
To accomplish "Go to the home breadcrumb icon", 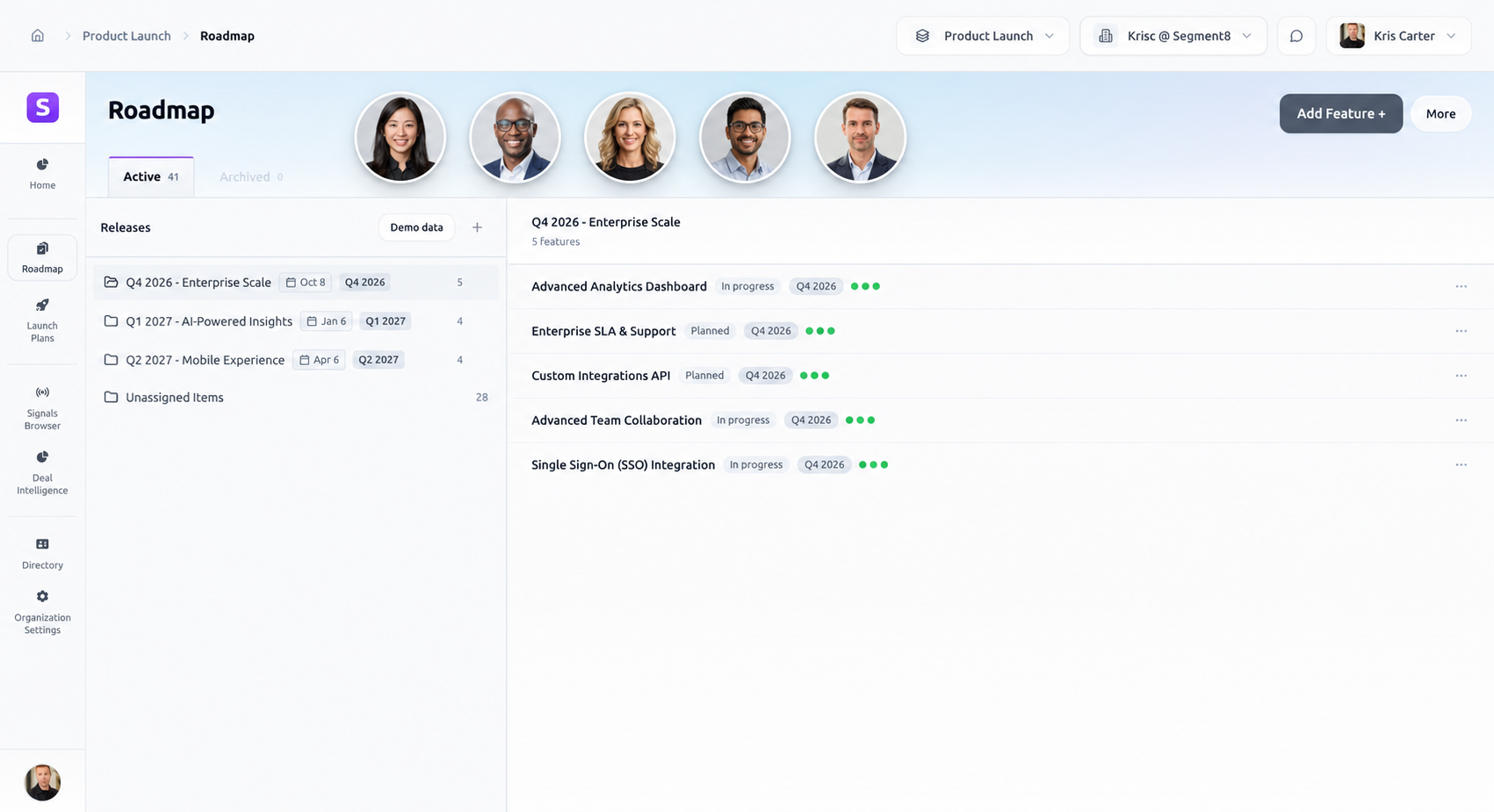I will click(38, 36).
